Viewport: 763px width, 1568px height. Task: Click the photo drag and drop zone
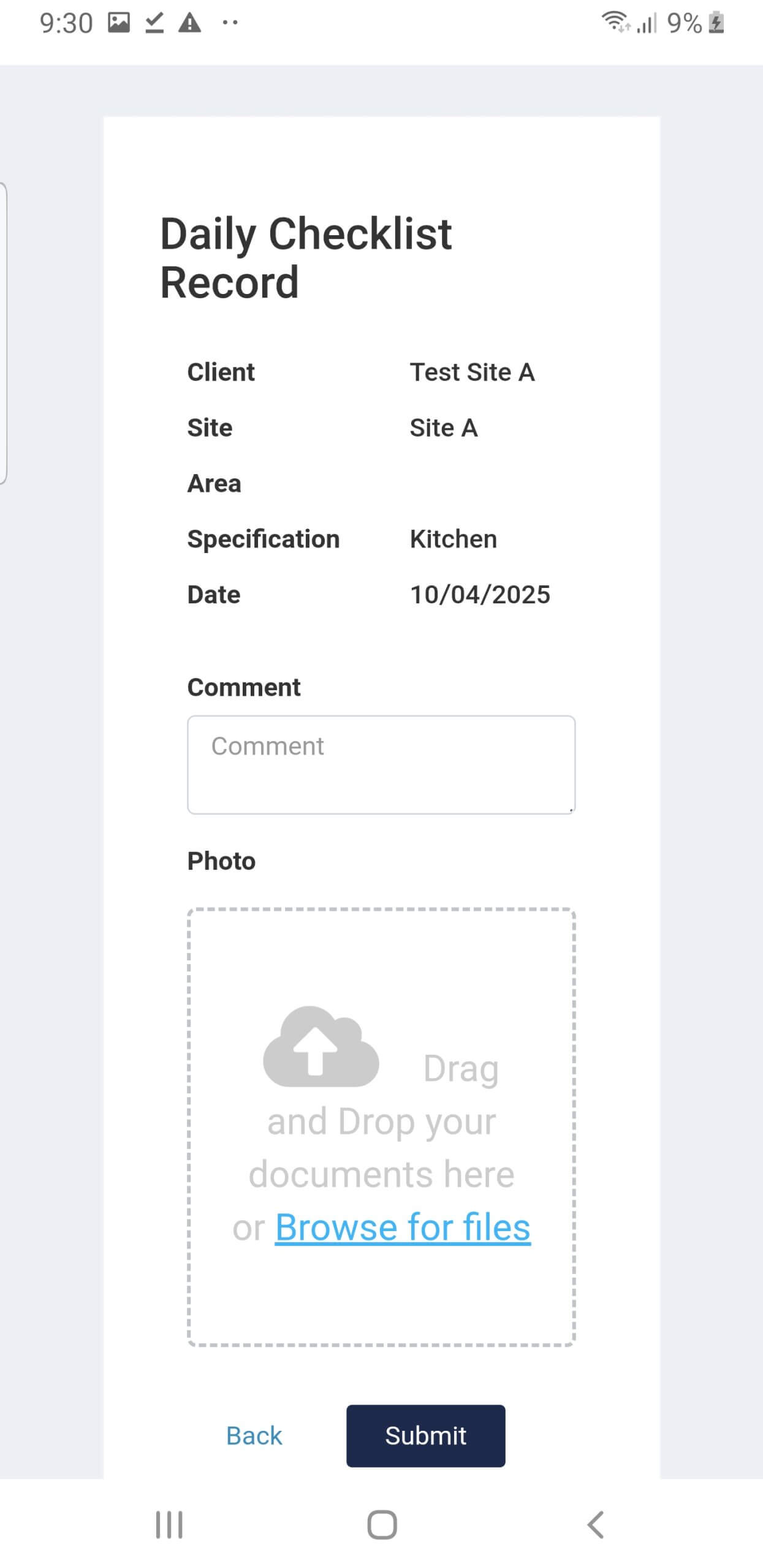coord(381,1127)
